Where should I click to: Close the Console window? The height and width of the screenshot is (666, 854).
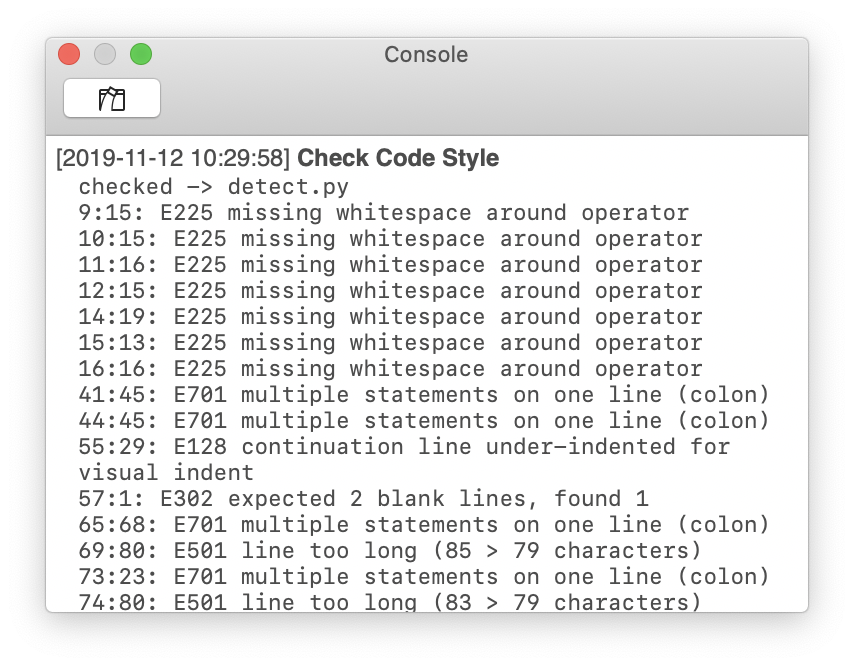(69, 54)
